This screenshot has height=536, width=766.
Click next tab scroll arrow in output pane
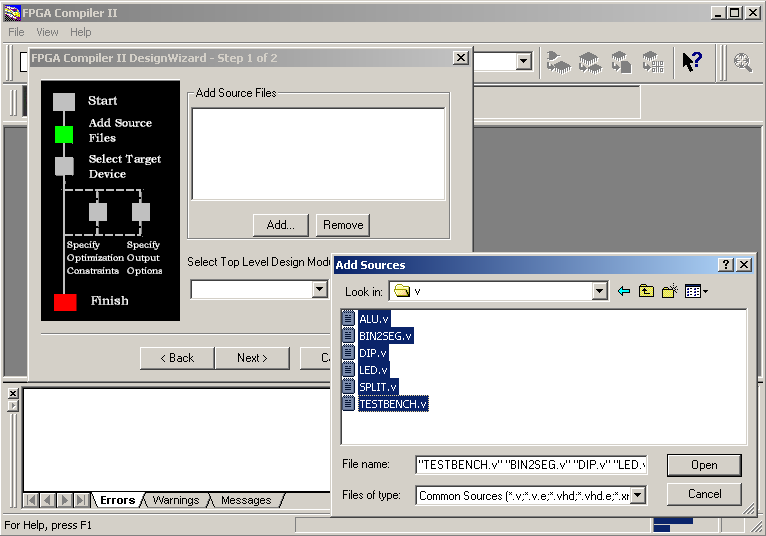pyautogui.click(x=64, y=500)
